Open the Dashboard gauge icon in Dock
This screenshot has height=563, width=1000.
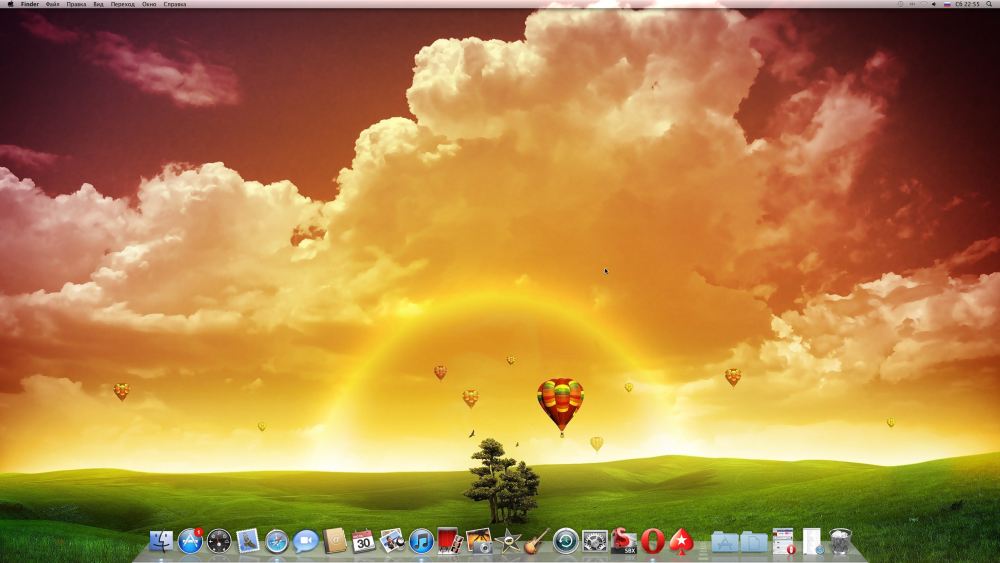(219, 541)
